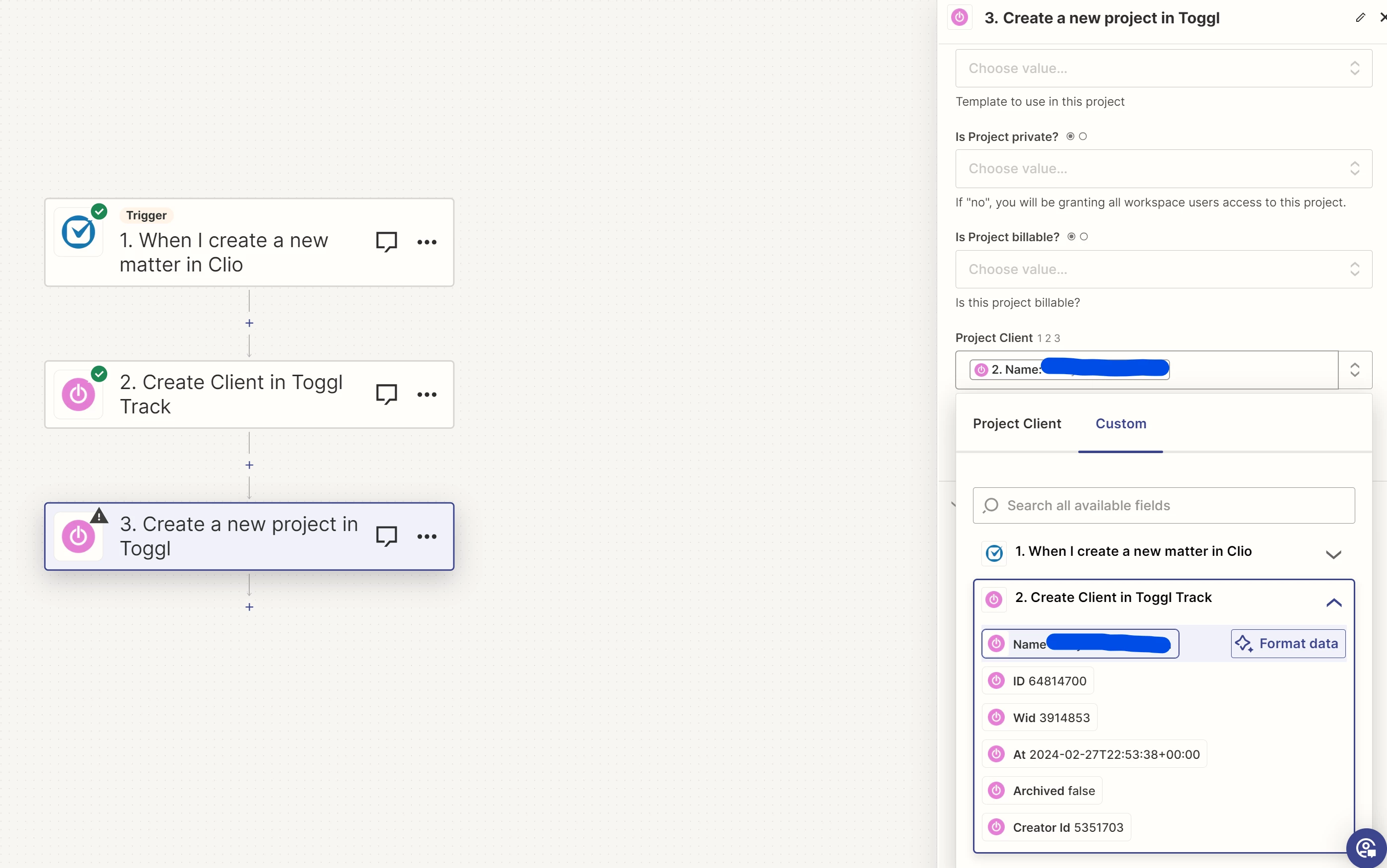Expand the When I create a new matter in Clio section
Screen dimensions: 1387x868
pos(1333,554)
